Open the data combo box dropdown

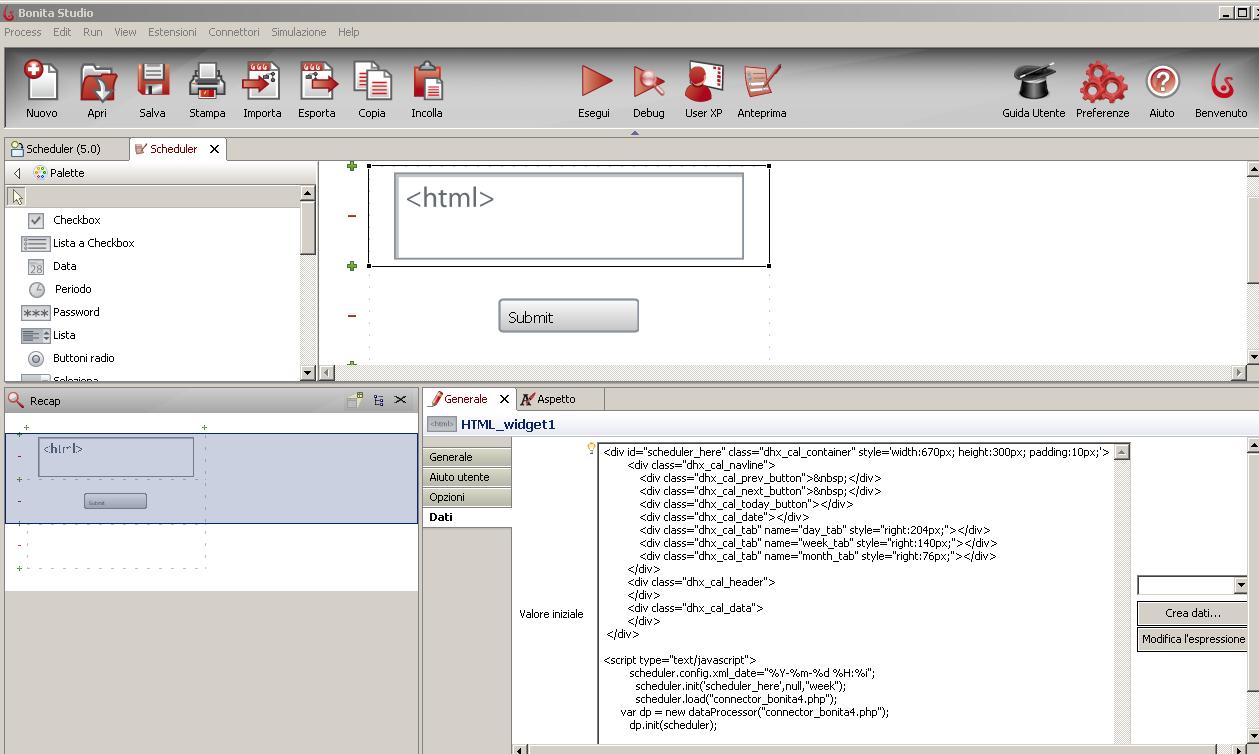pos(1240,586)
